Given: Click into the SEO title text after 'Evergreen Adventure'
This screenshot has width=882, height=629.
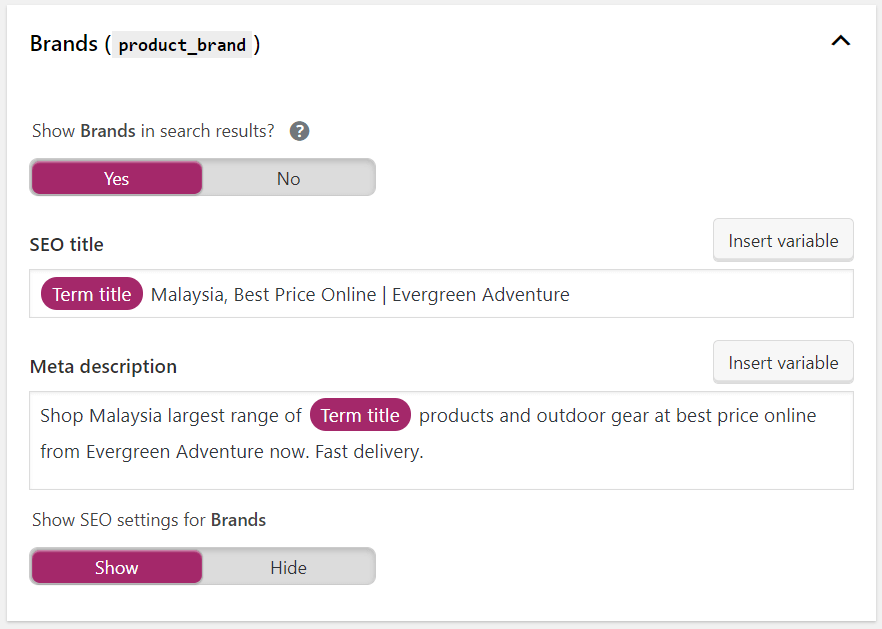Looking at the screenshot, I should pos(709,294).
